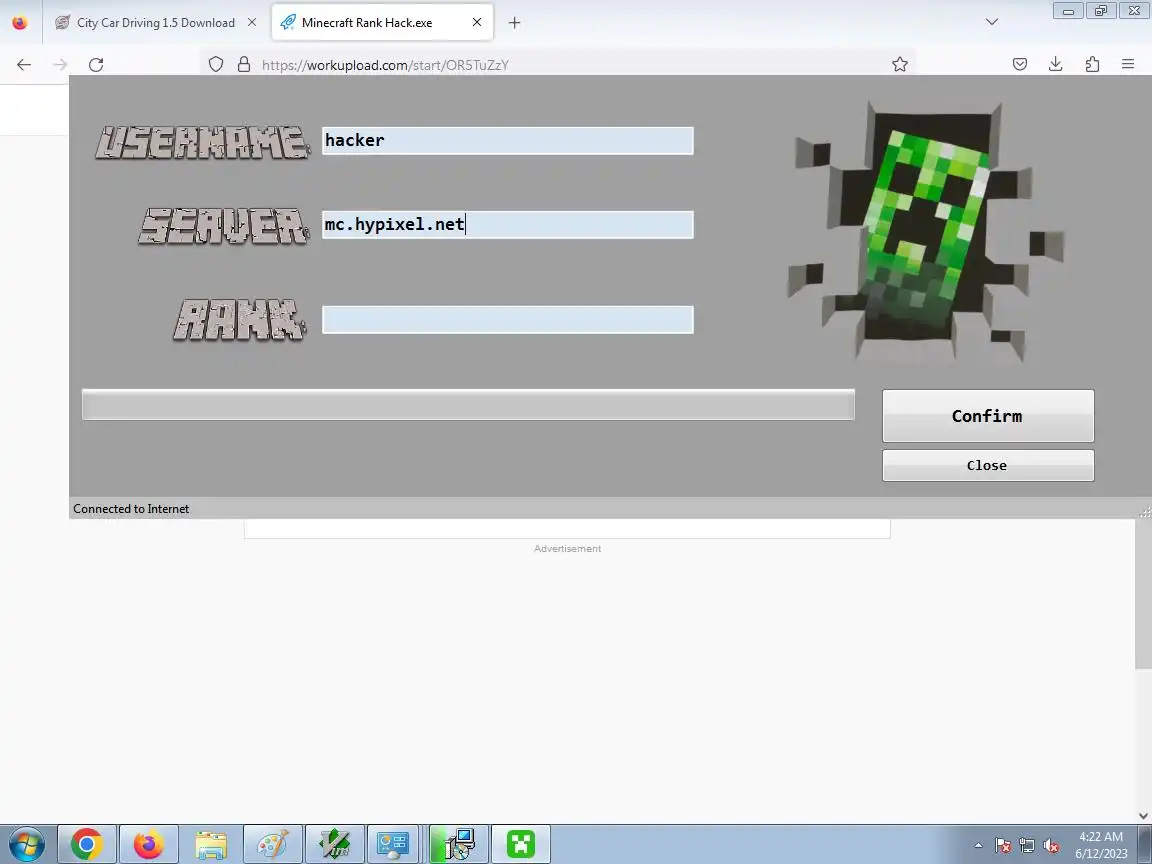Bookmark this page with the star
This screenshot has width=1152, height=864.
tap(900, 65)
